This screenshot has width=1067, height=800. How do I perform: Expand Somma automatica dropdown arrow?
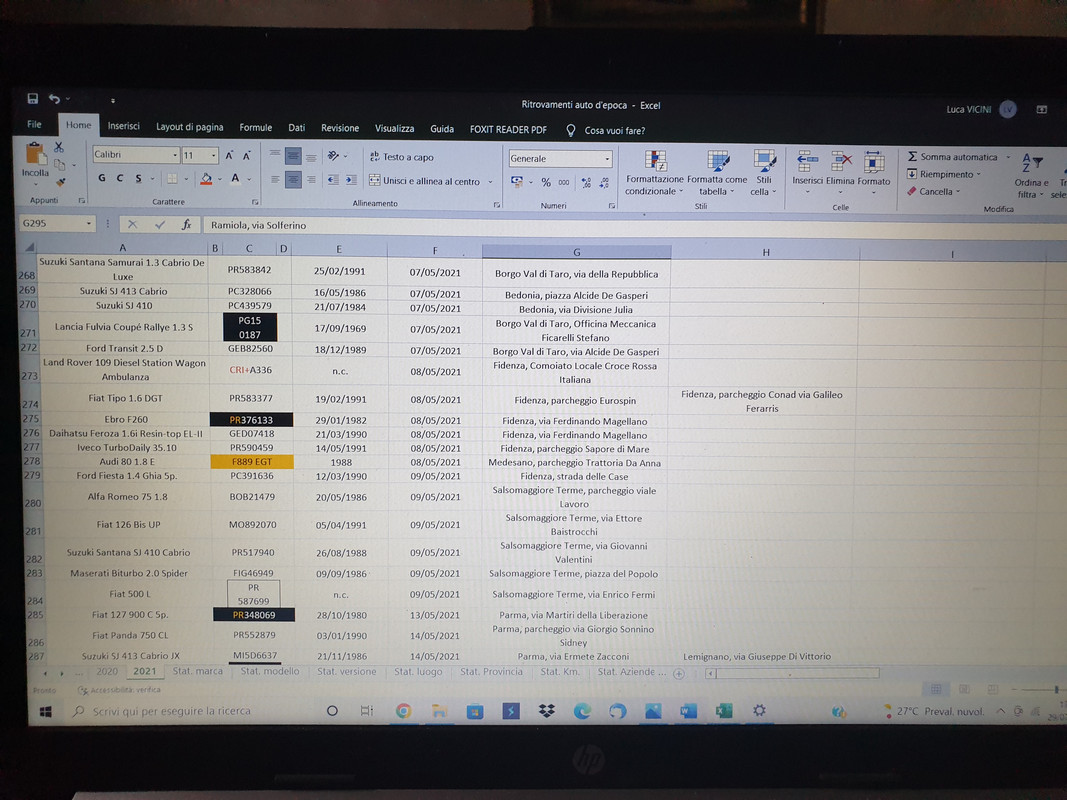pos(1008,157)
